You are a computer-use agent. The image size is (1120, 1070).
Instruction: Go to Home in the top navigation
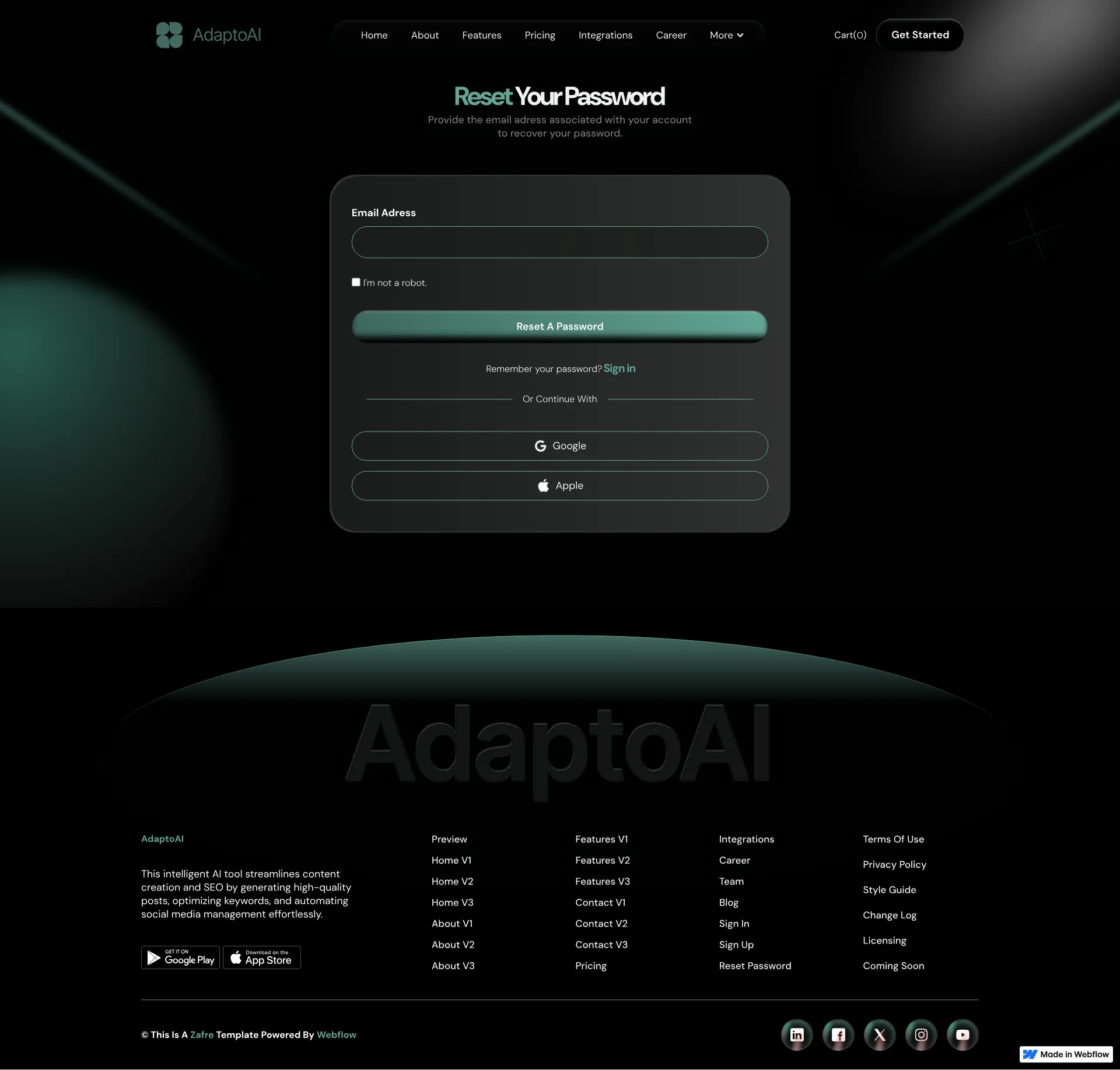[x=374, y=35]
